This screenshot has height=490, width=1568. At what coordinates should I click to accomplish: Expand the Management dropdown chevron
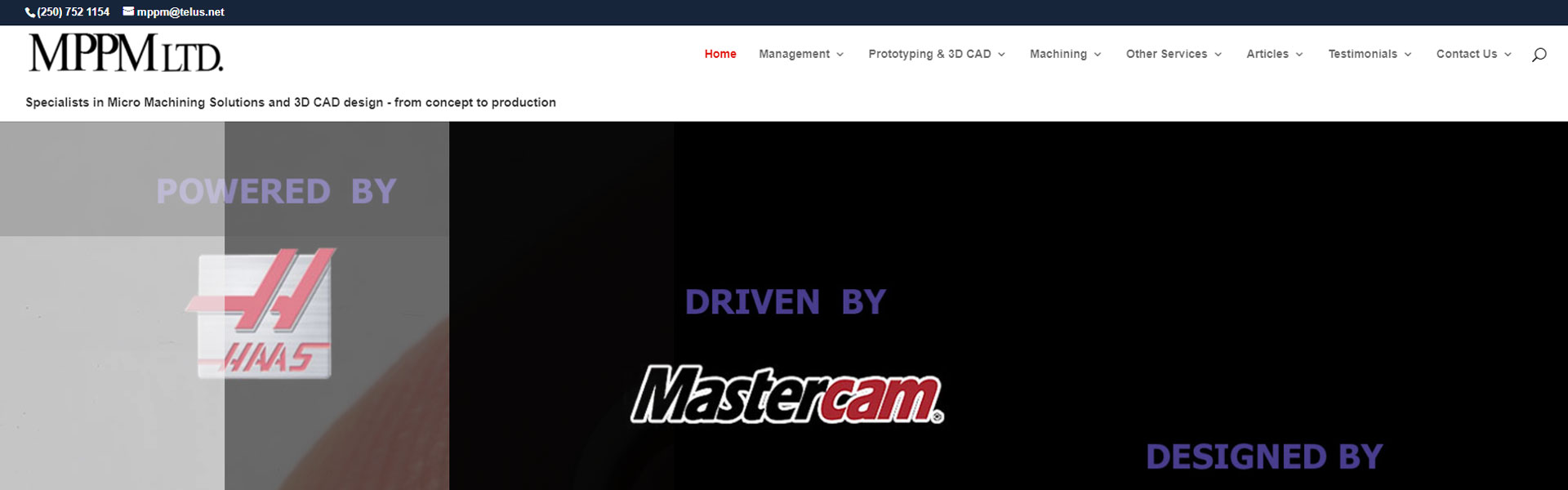(x=840, y=55)
